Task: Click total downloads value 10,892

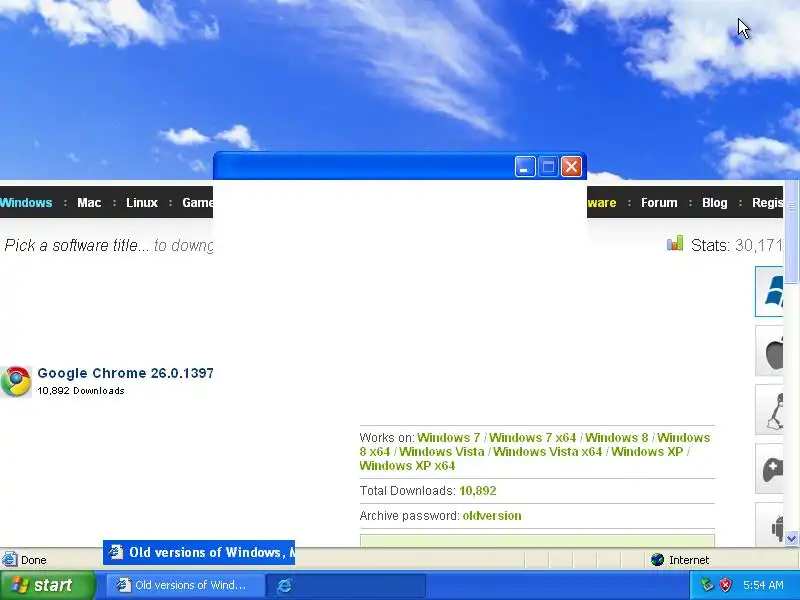Action: [x=478, y=491]
